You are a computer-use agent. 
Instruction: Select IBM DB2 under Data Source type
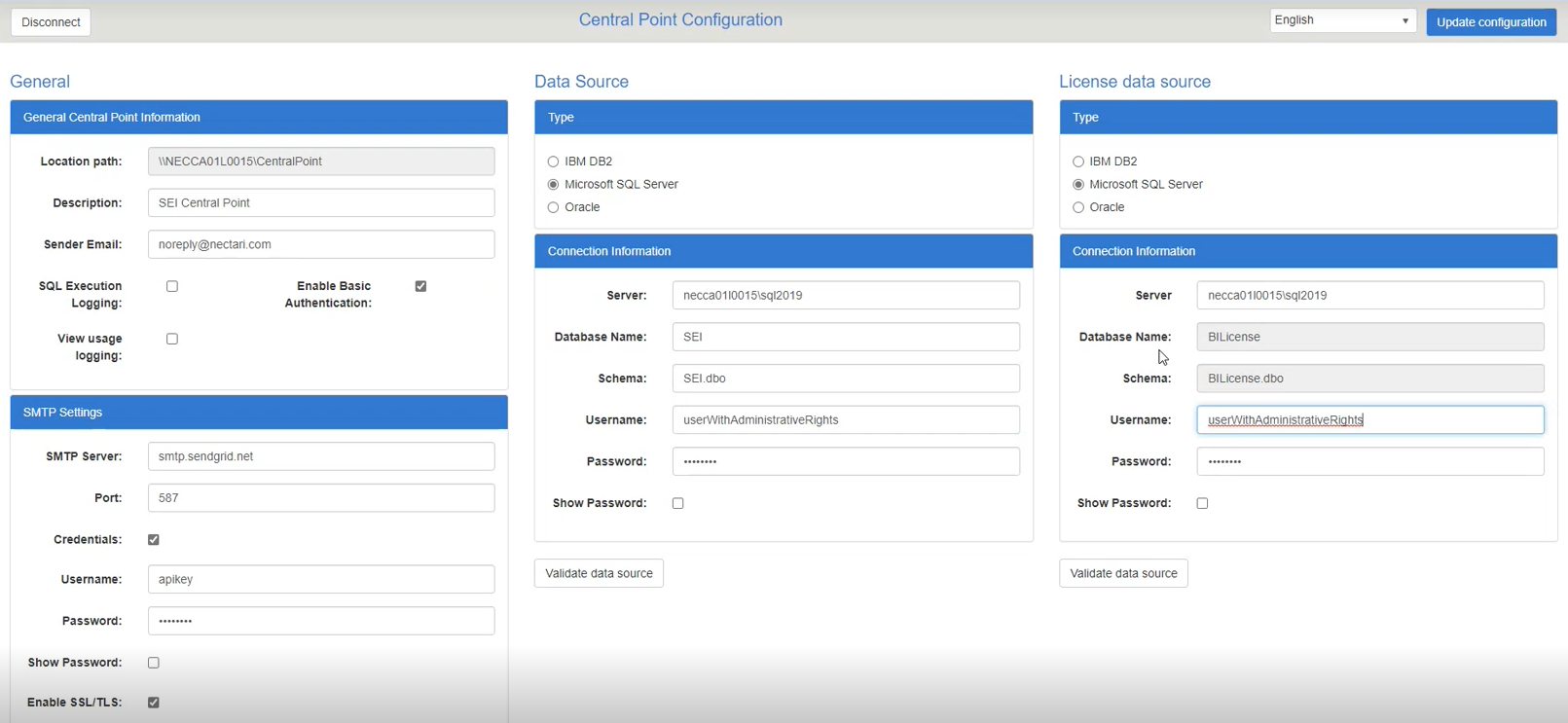coord(553,162)
